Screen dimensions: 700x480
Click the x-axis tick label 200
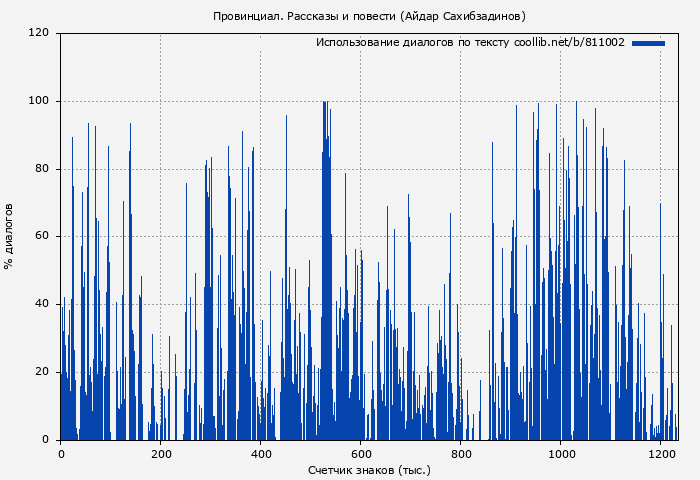(160, 453)
